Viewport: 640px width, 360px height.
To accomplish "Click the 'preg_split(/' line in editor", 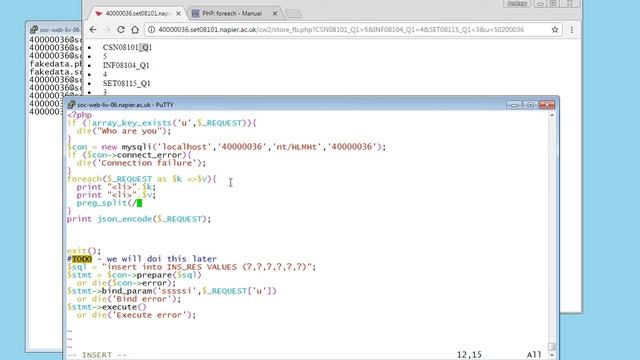I will point(109,203).
